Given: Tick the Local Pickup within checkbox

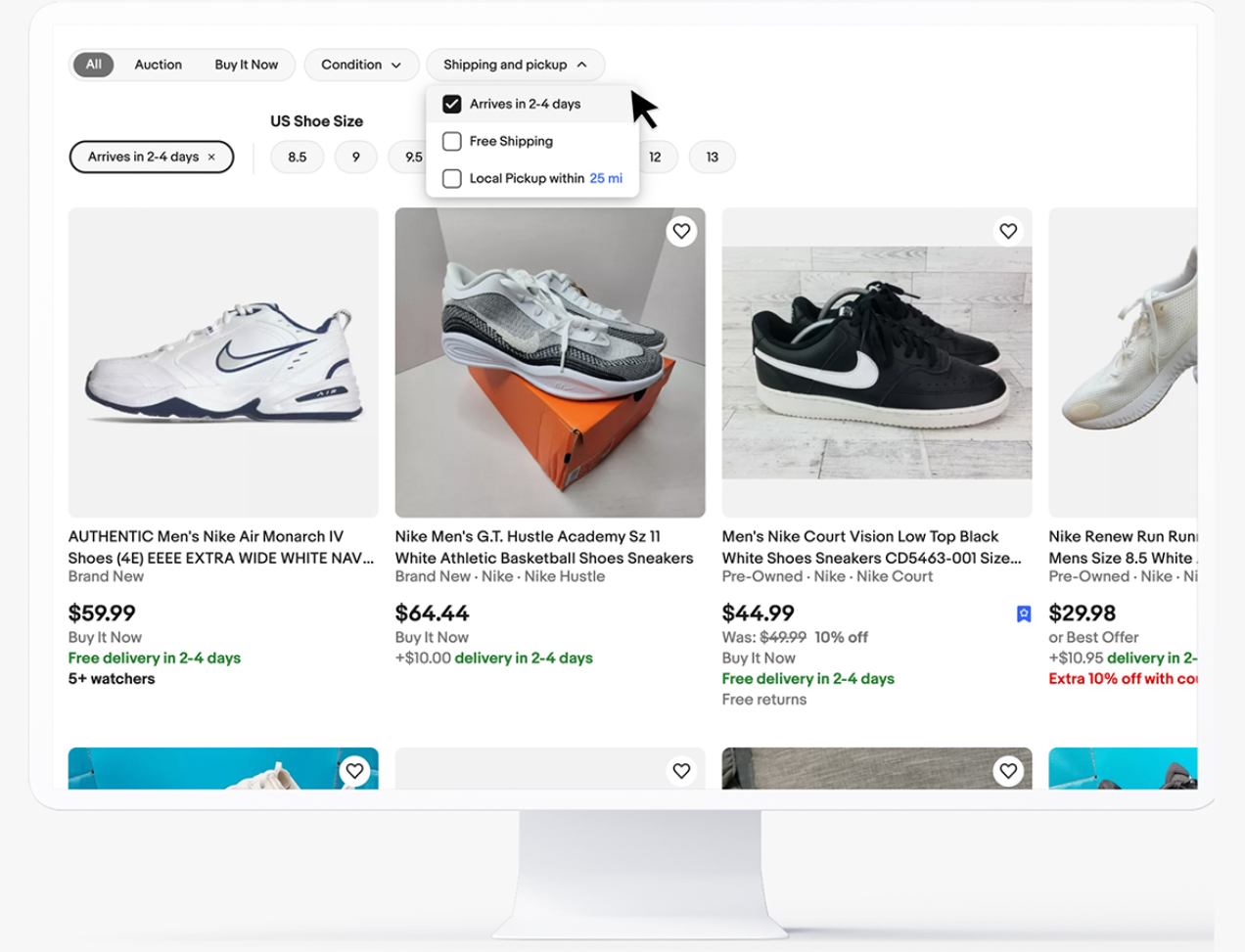Looking at the screenshot, I should 452,179.
